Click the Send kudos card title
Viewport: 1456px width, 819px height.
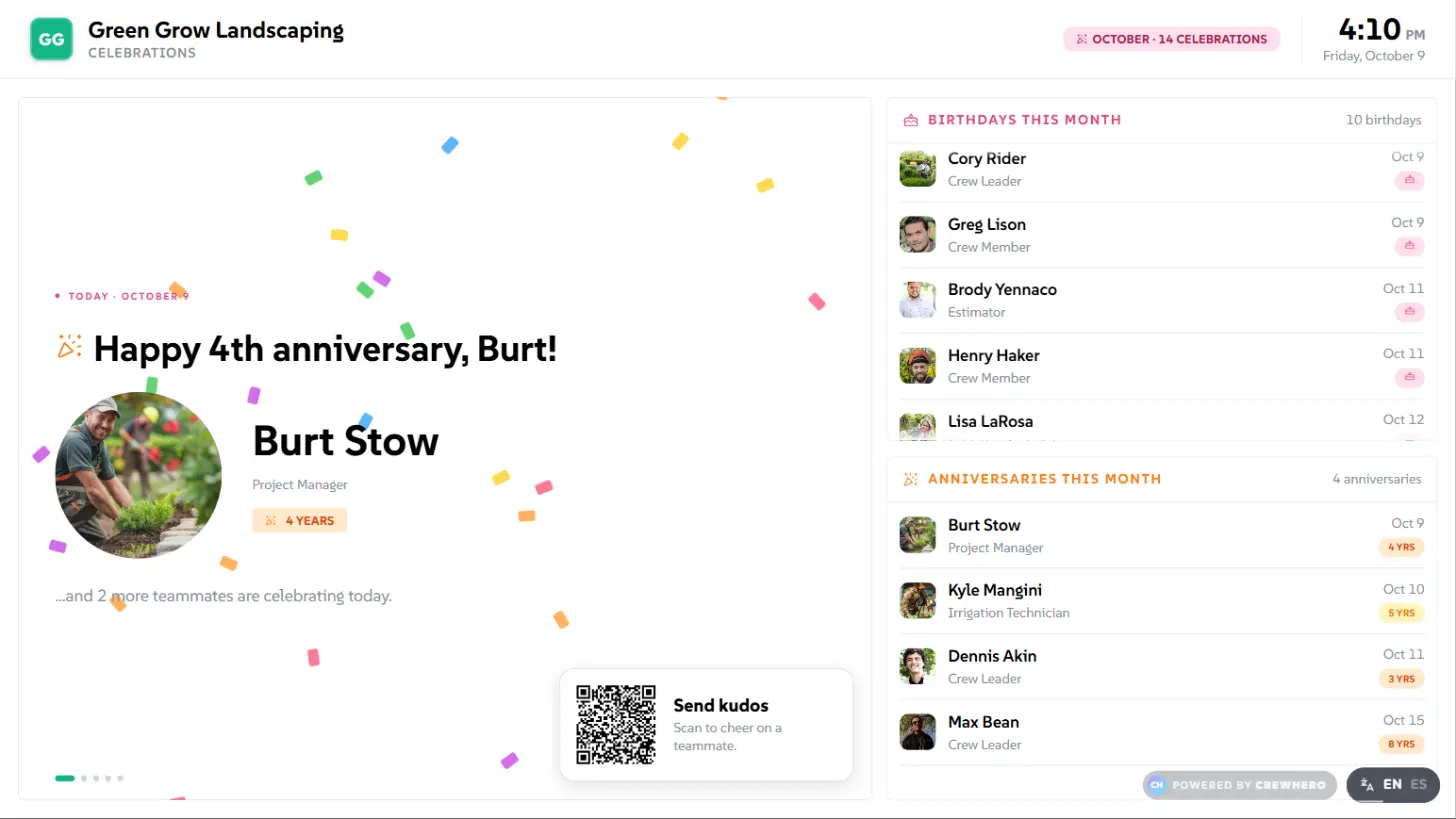(x=721, y=705)
